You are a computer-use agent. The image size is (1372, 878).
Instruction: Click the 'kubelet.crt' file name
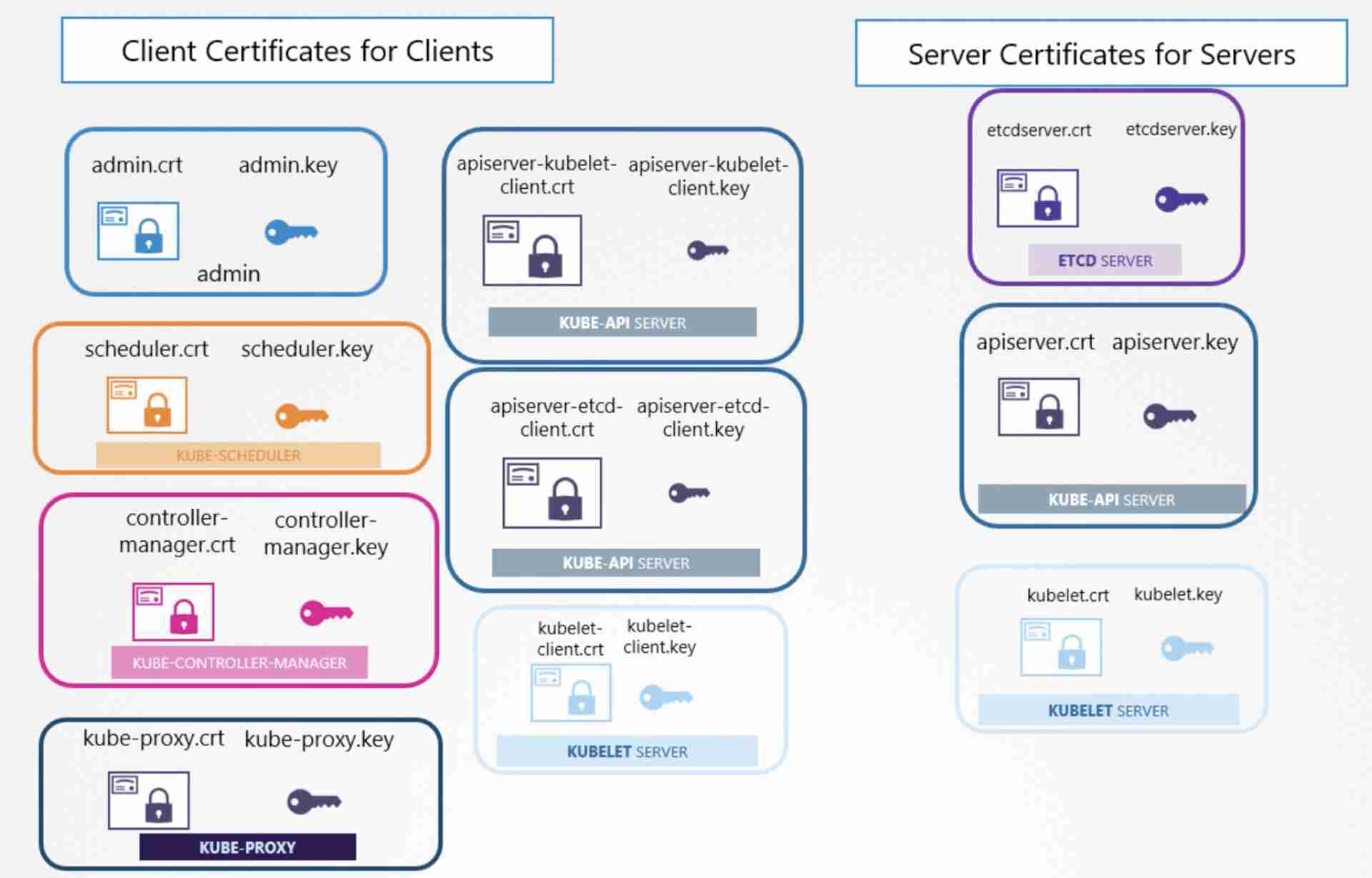click(1068, 595)
